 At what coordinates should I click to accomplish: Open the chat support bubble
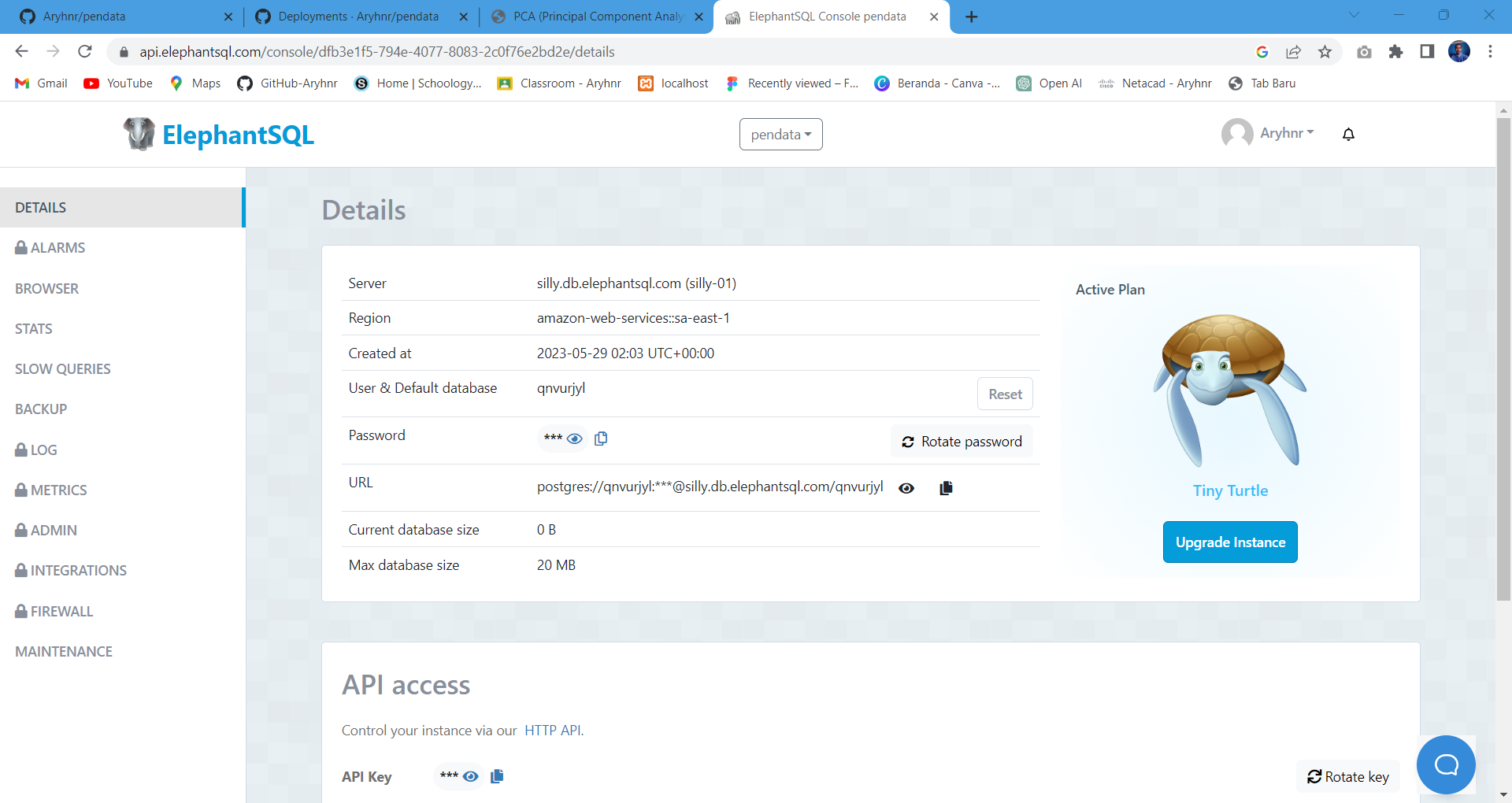[1445, 764]
